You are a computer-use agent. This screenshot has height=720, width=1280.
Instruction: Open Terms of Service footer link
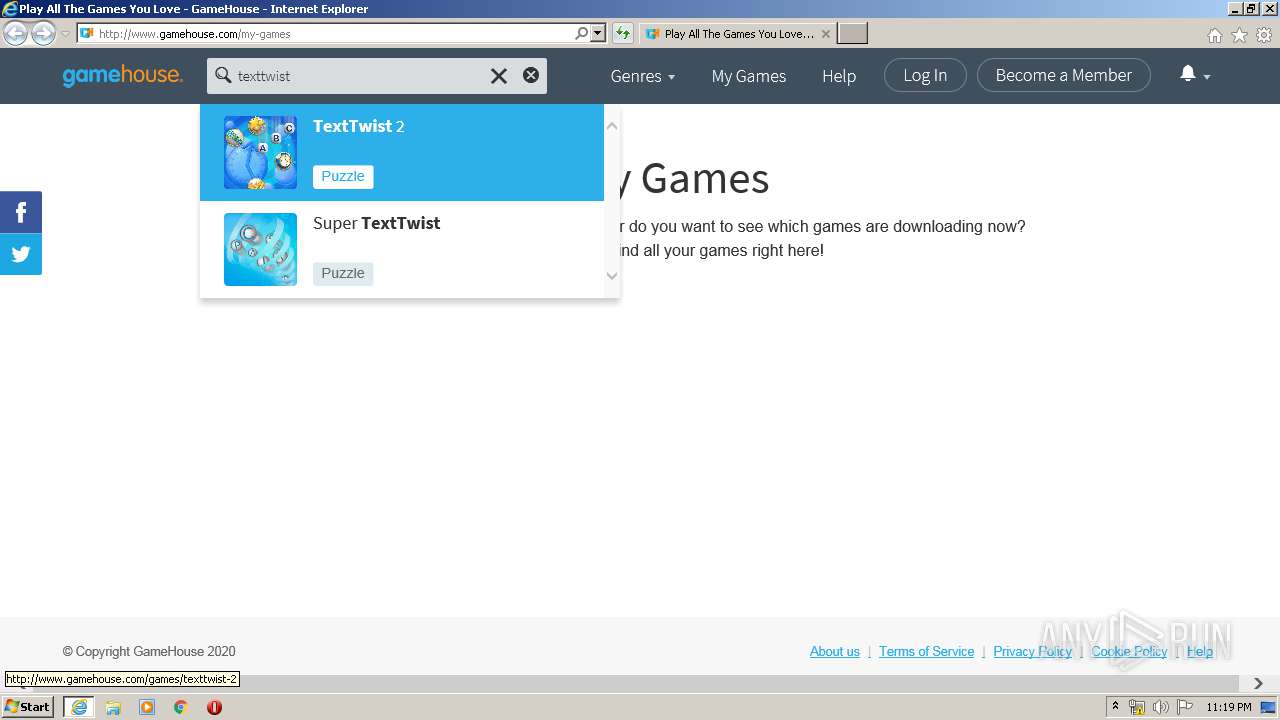pos(926,651)
